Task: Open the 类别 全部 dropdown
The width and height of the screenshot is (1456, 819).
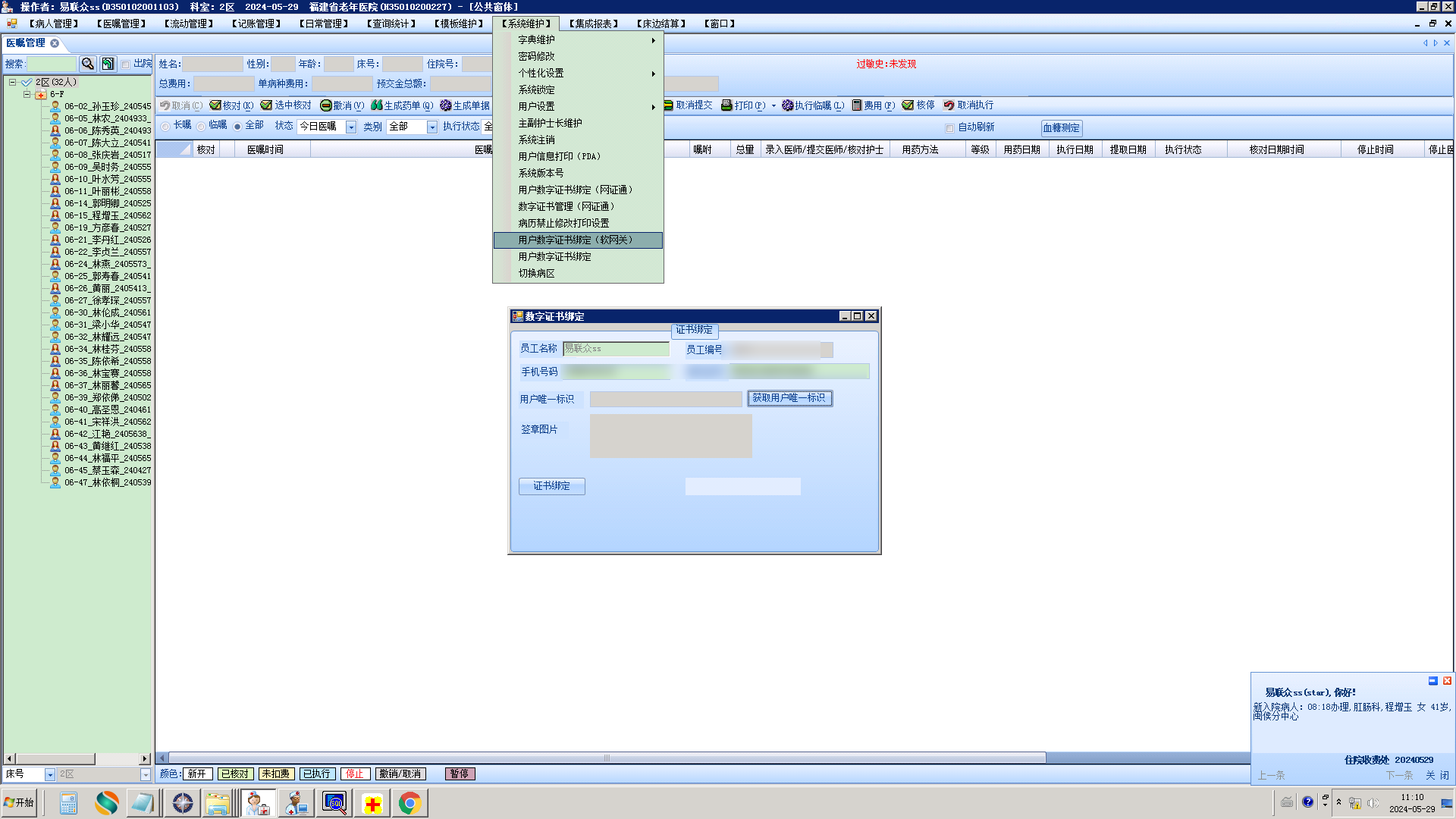Action: pyautogui.click(x=432, y=127)
